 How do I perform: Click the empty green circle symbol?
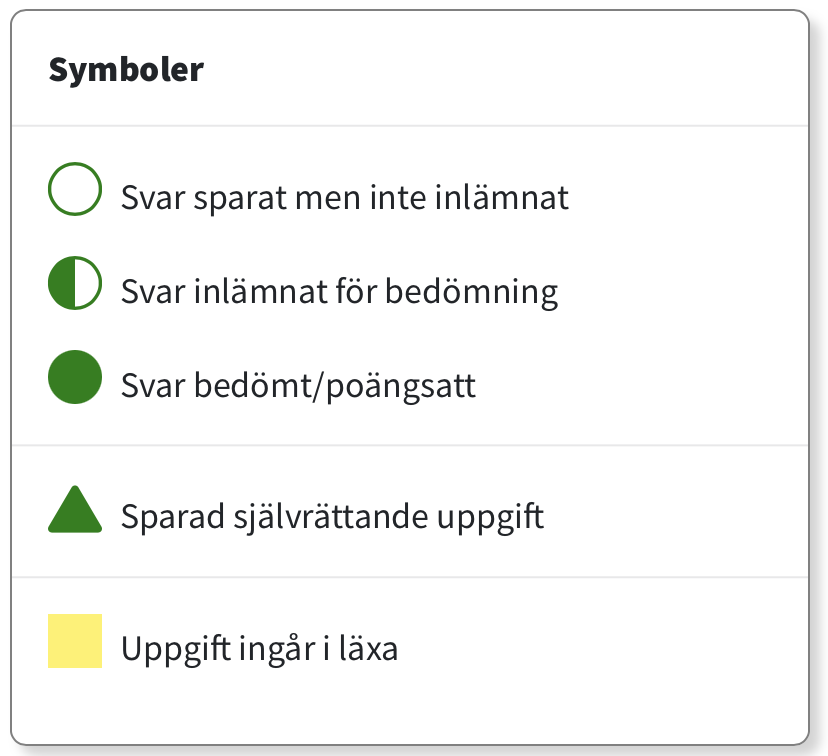(75, 189)
